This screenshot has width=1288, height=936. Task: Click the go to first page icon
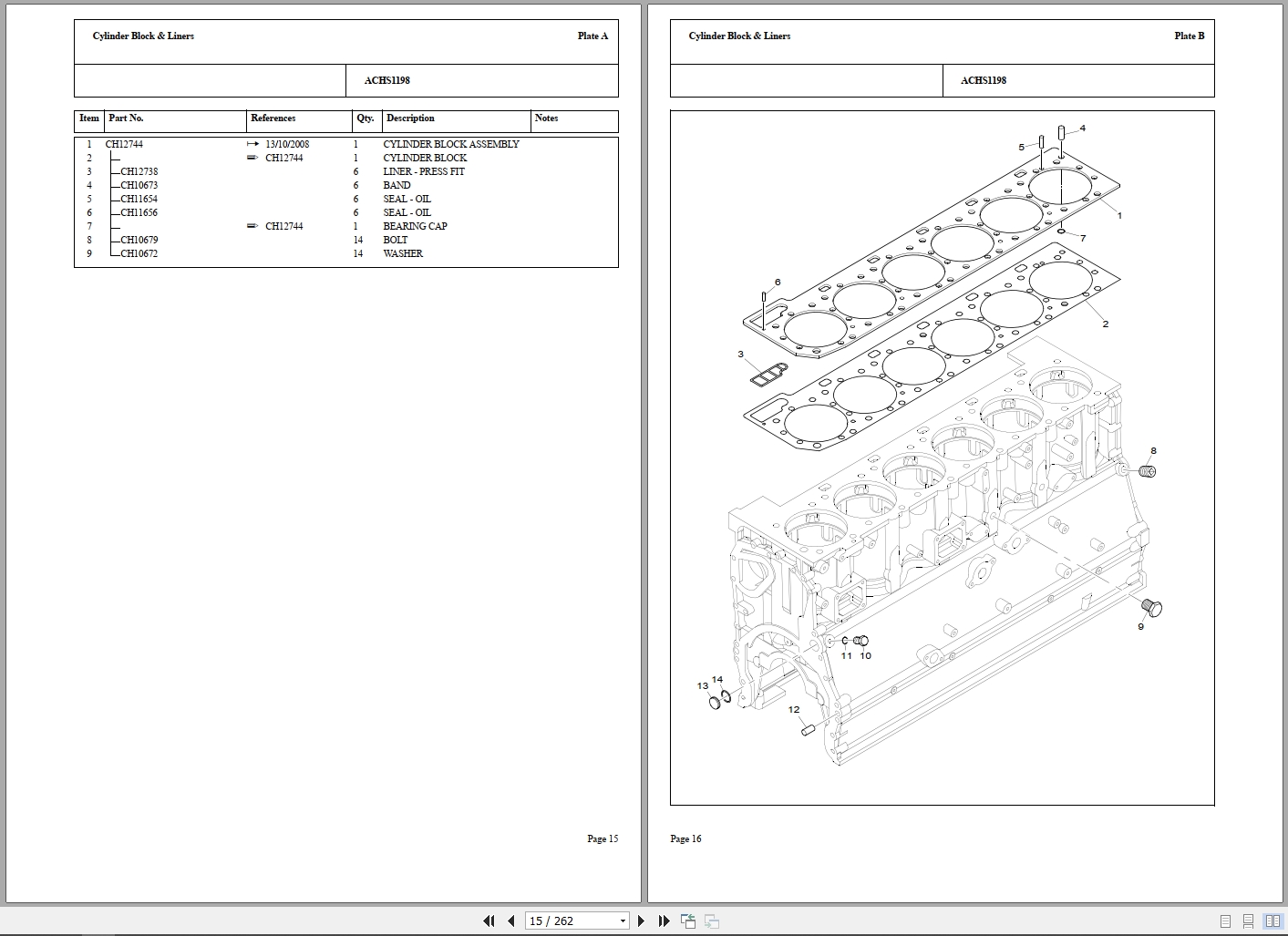pyautogui.click(x=489, y=921)
